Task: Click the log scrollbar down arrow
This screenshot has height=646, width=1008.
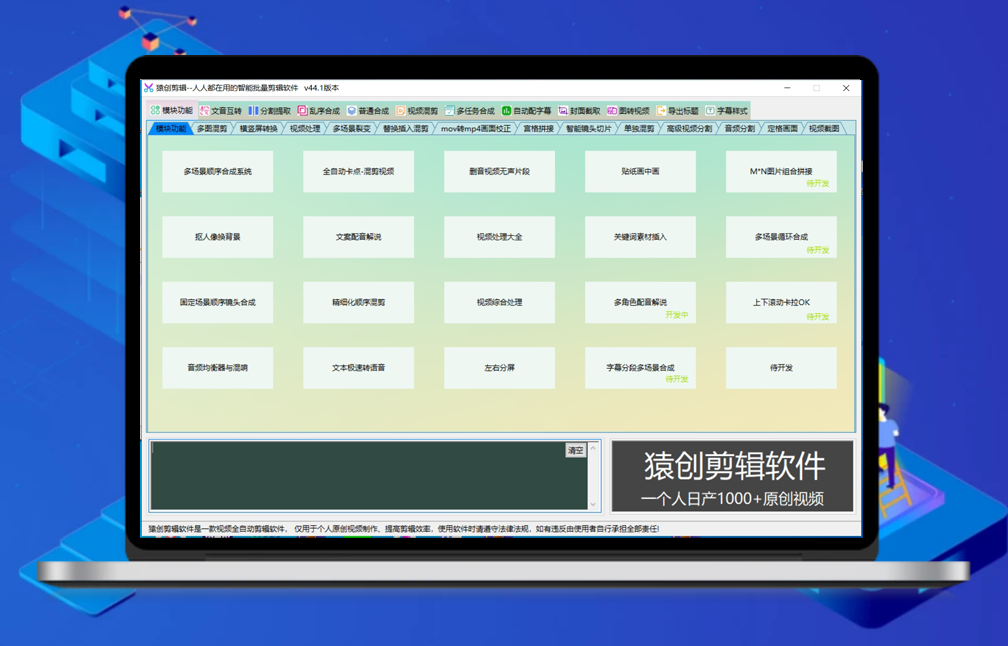Action: 593,505
